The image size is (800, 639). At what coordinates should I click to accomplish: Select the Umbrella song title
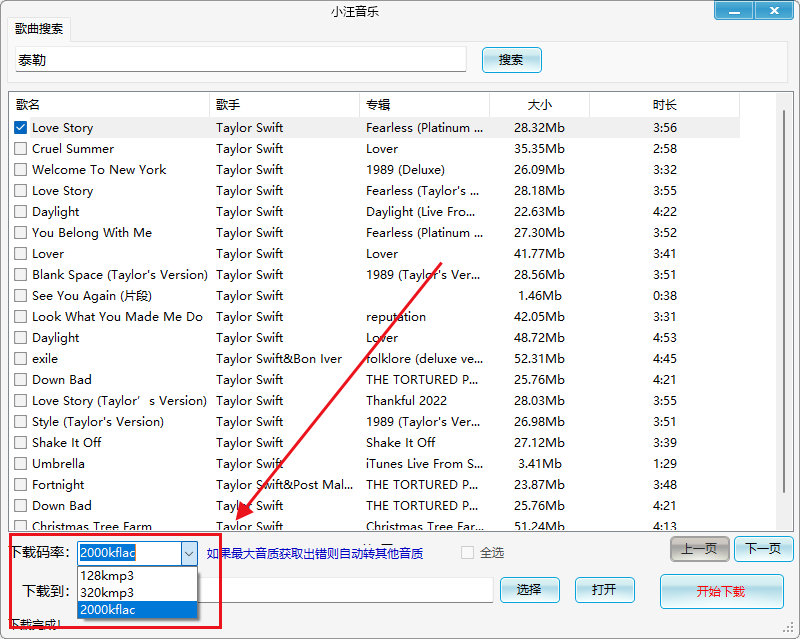point(58,463)
